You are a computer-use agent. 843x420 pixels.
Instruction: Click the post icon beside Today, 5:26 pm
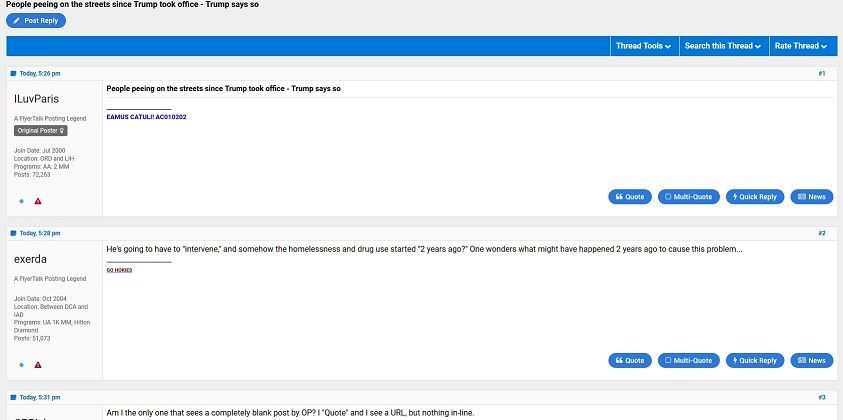click(x=13, y=74)
